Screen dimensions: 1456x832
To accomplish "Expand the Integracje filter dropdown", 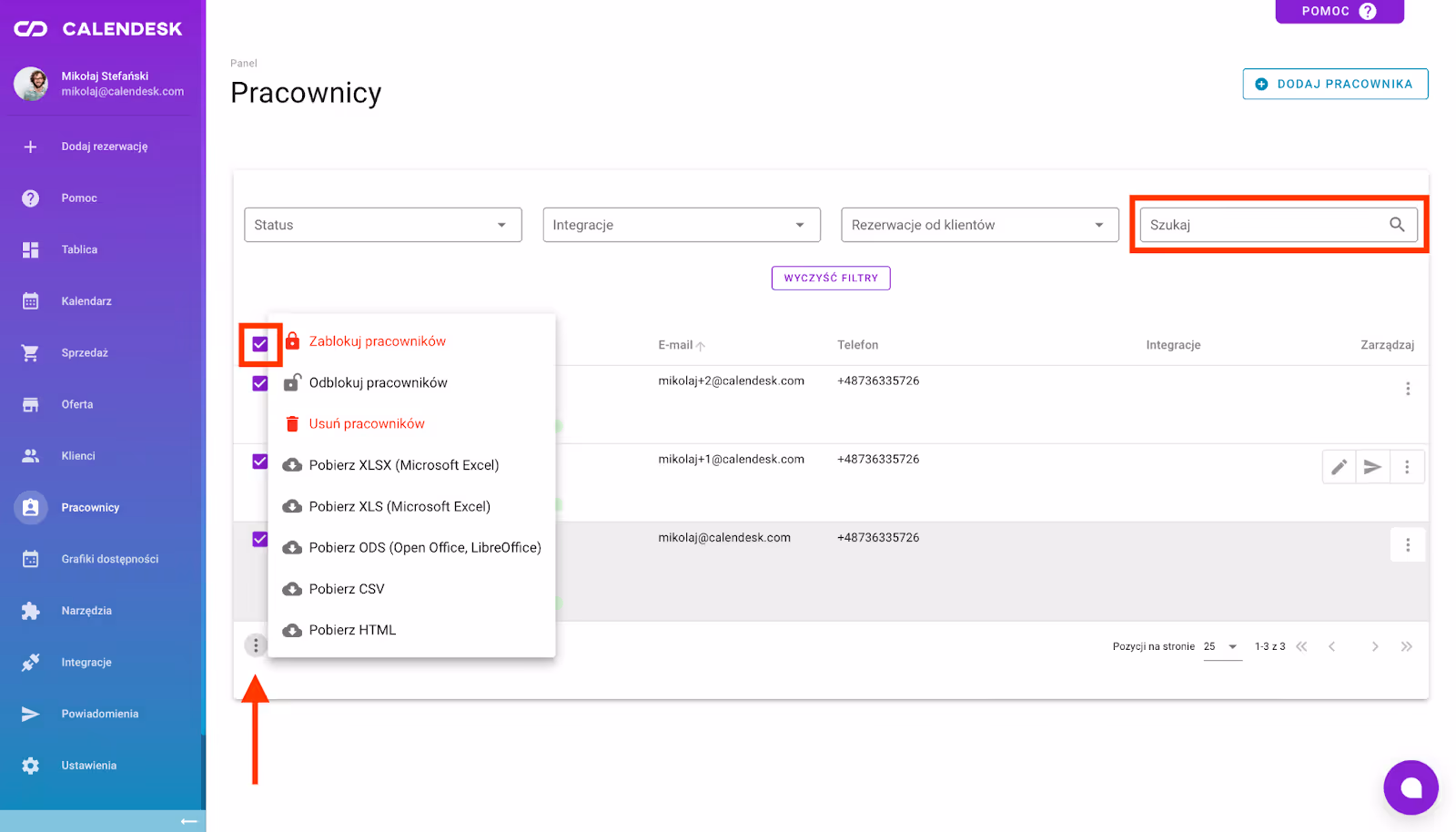I will 681,225.
